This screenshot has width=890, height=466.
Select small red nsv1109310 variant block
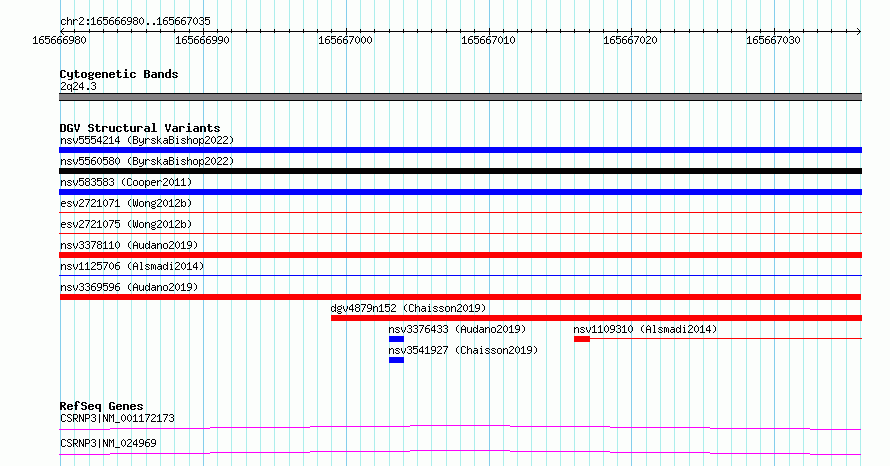582,339
